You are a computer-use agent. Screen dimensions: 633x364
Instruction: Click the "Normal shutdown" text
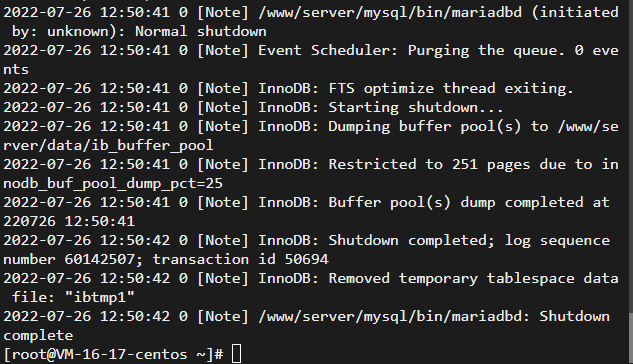point(201,31)
